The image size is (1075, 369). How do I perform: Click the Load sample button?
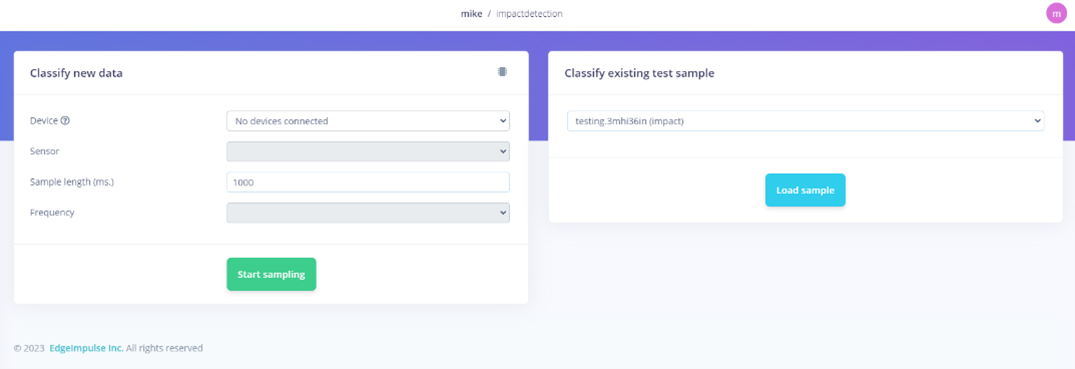tap(805, 190)
